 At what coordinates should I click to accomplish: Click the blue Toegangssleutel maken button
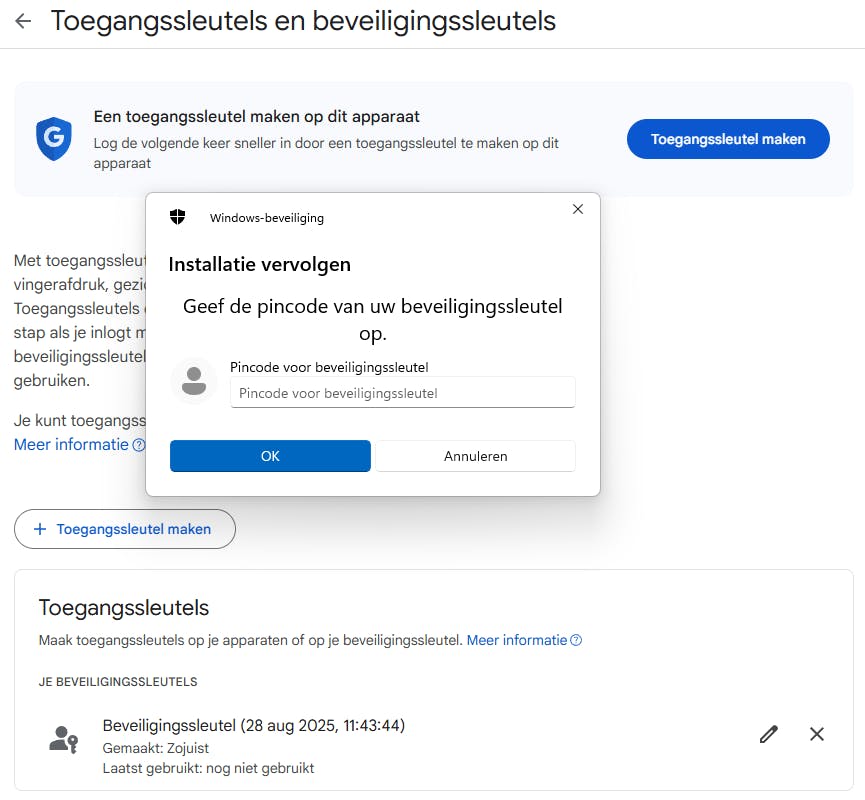[x=728, y=139]
